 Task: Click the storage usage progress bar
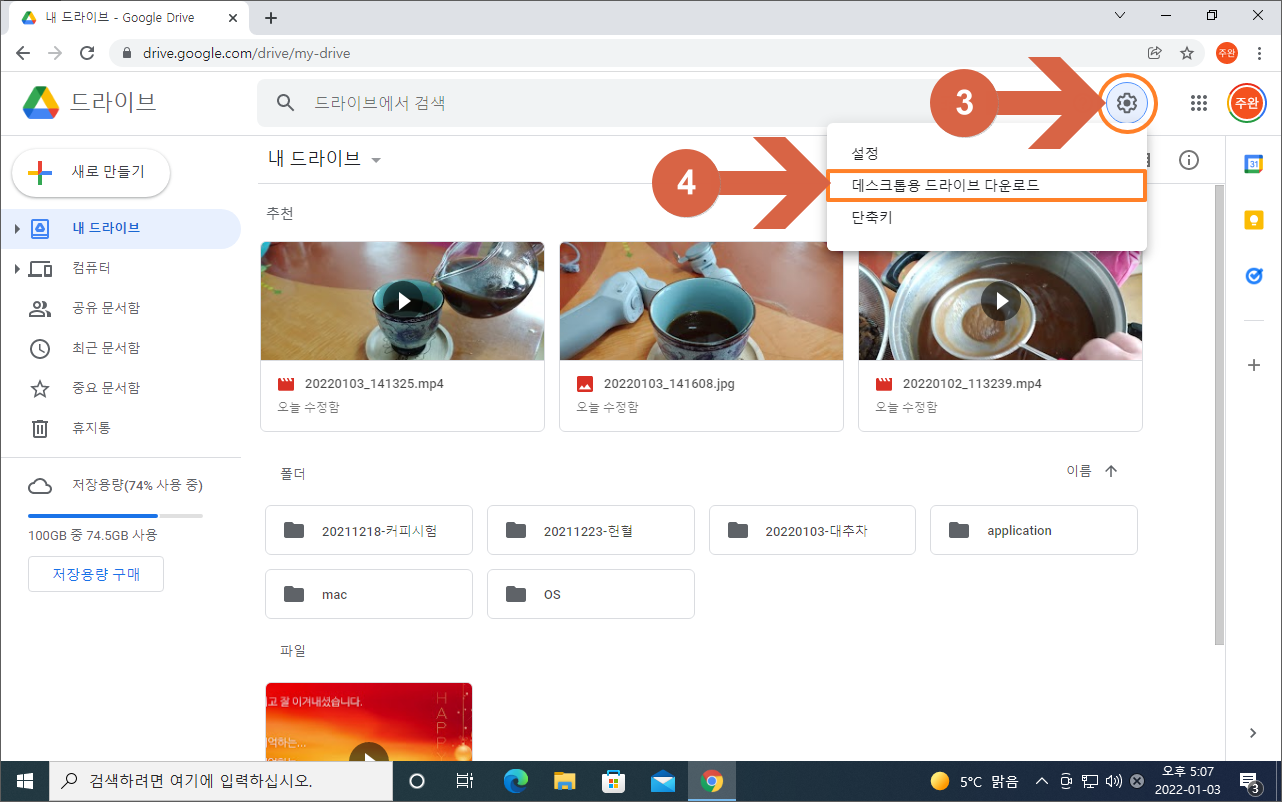pos(115,516)
